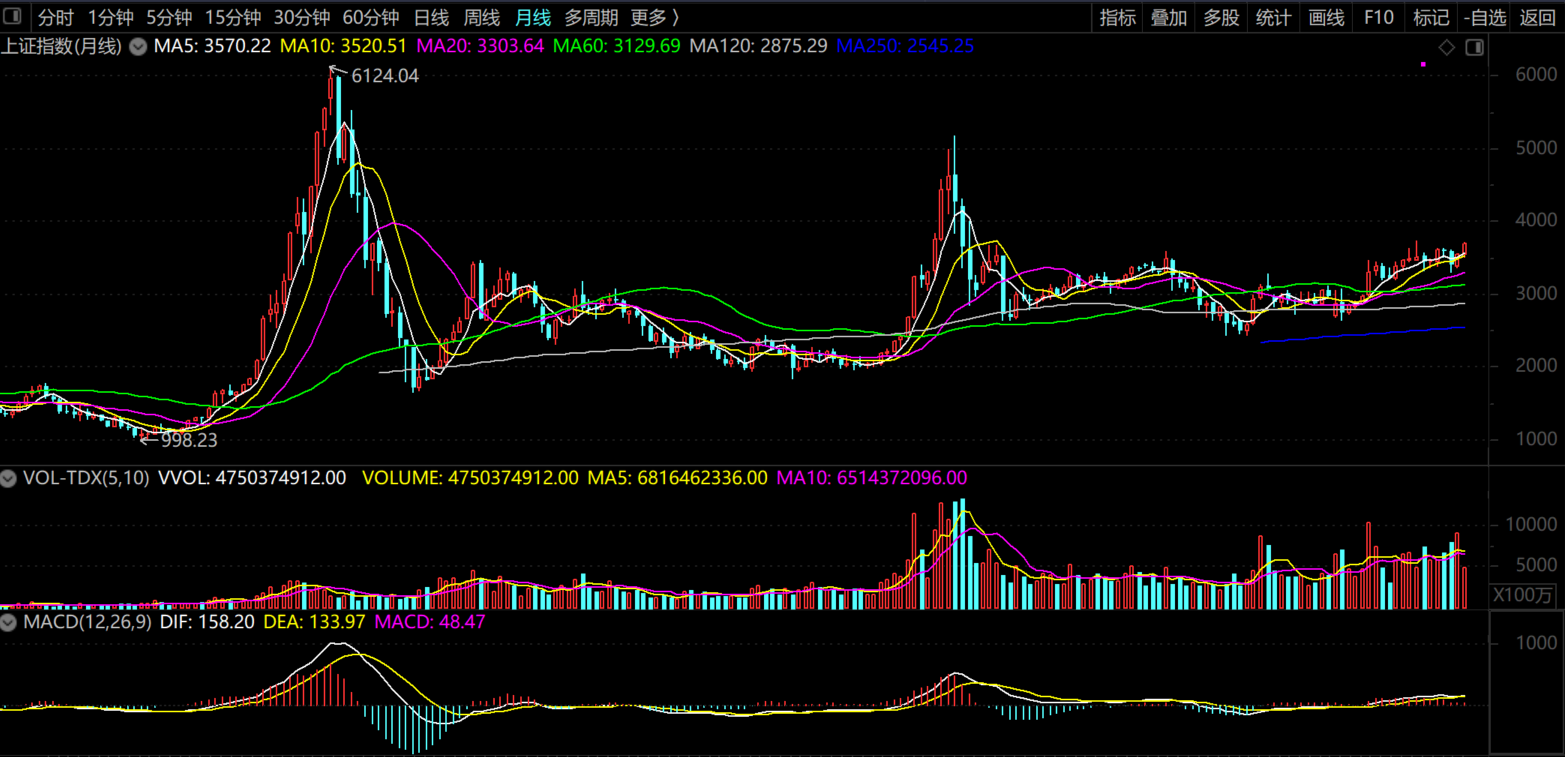Click the 统计 statistics button
1565x757 pixels.
pyautogui.click(x=1273, y=17)
